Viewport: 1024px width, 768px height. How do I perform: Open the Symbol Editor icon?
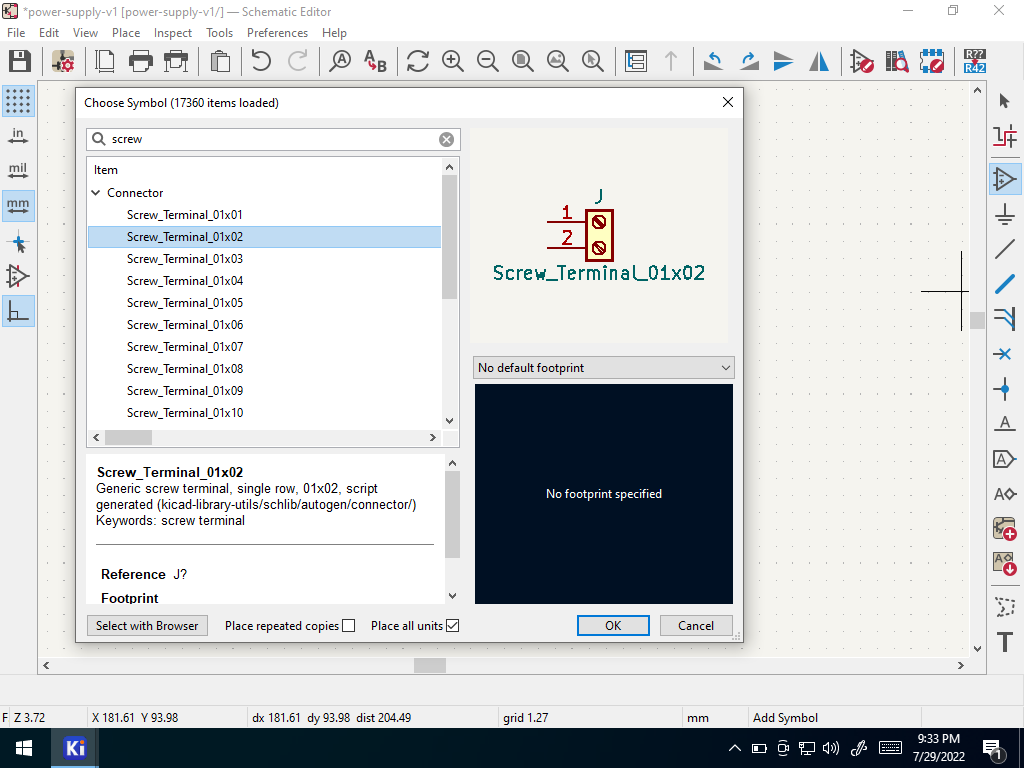[x=861, y=61]
